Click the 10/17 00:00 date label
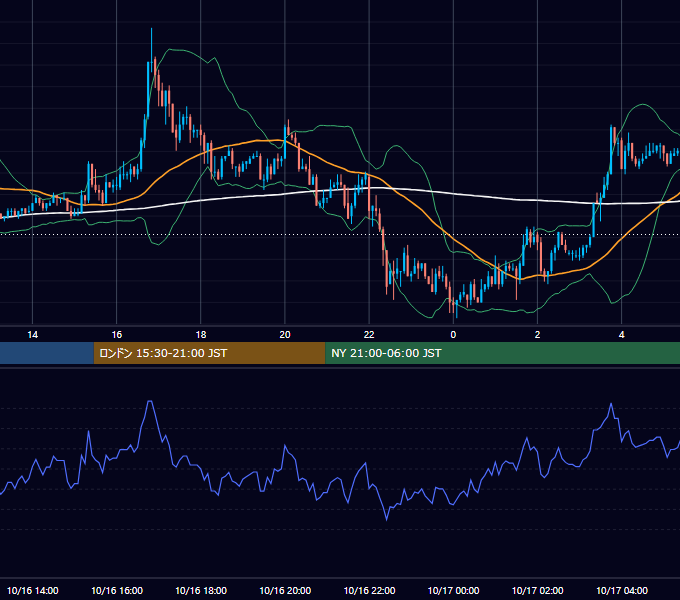Image resolution: width=680 pixels, height=600 pixels. [x=453, y=590]
